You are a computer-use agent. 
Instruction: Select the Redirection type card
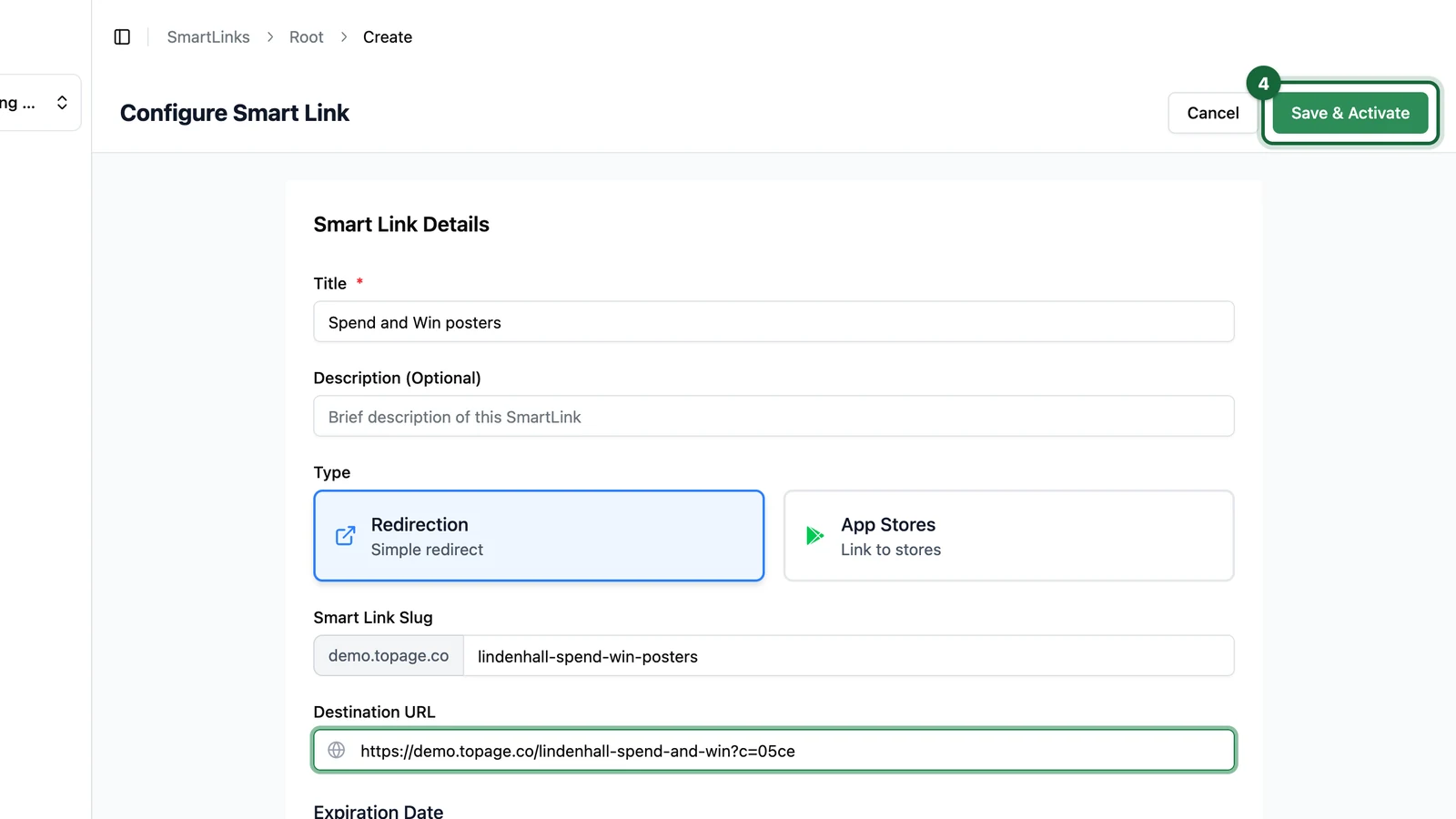pos(539,536)
